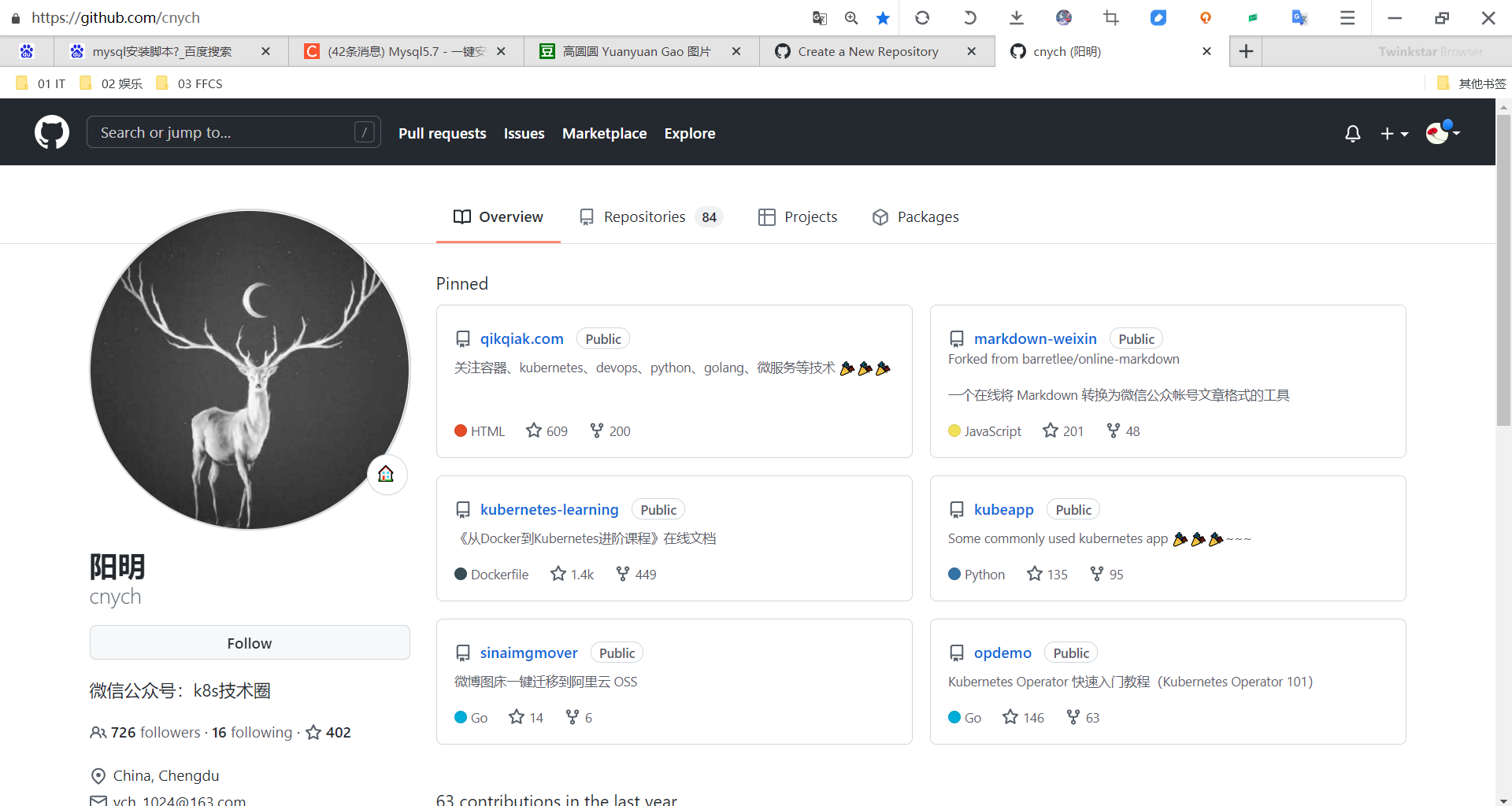
Task: Click the page vertical scrollbar thumb
Action: point(1503,270)
